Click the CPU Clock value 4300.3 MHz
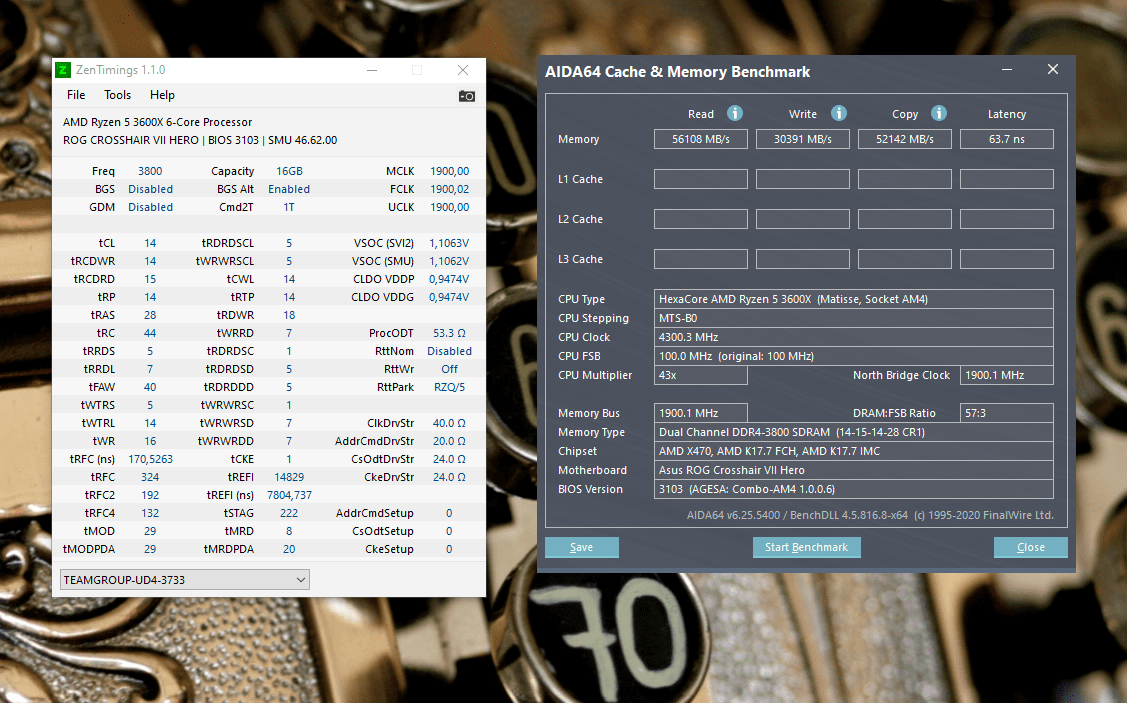Image resolution: width=1127 pixels, height=703 pixels. point(854,337)
